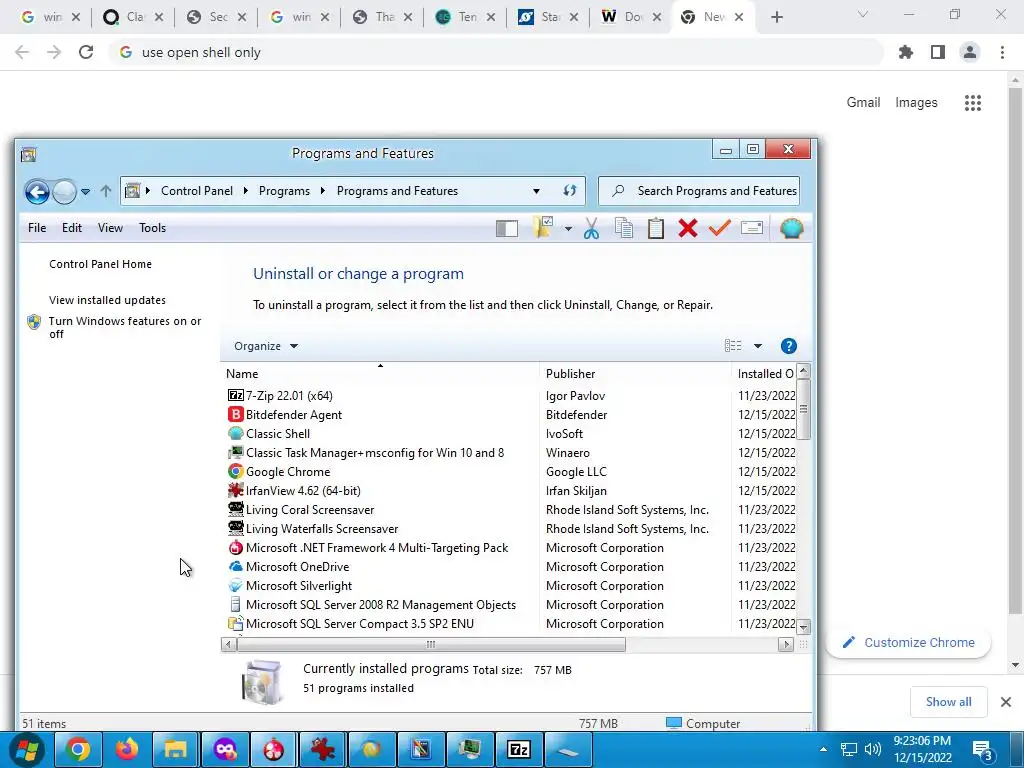Click the red X Delete toolbar icon
Image resolution: width=1024 pixels, height=768 pixels.
(x=688, y=229)
